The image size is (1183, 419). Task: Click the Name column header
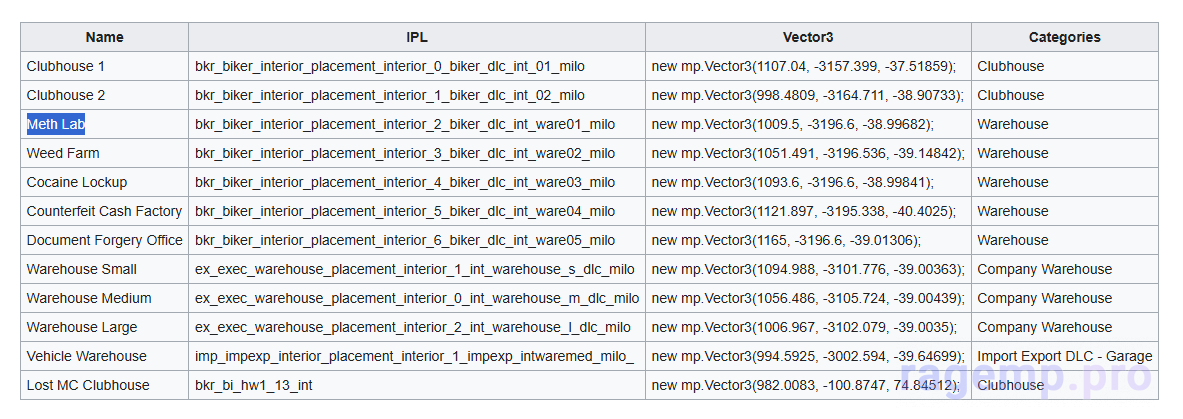click(x=104, y=37)
